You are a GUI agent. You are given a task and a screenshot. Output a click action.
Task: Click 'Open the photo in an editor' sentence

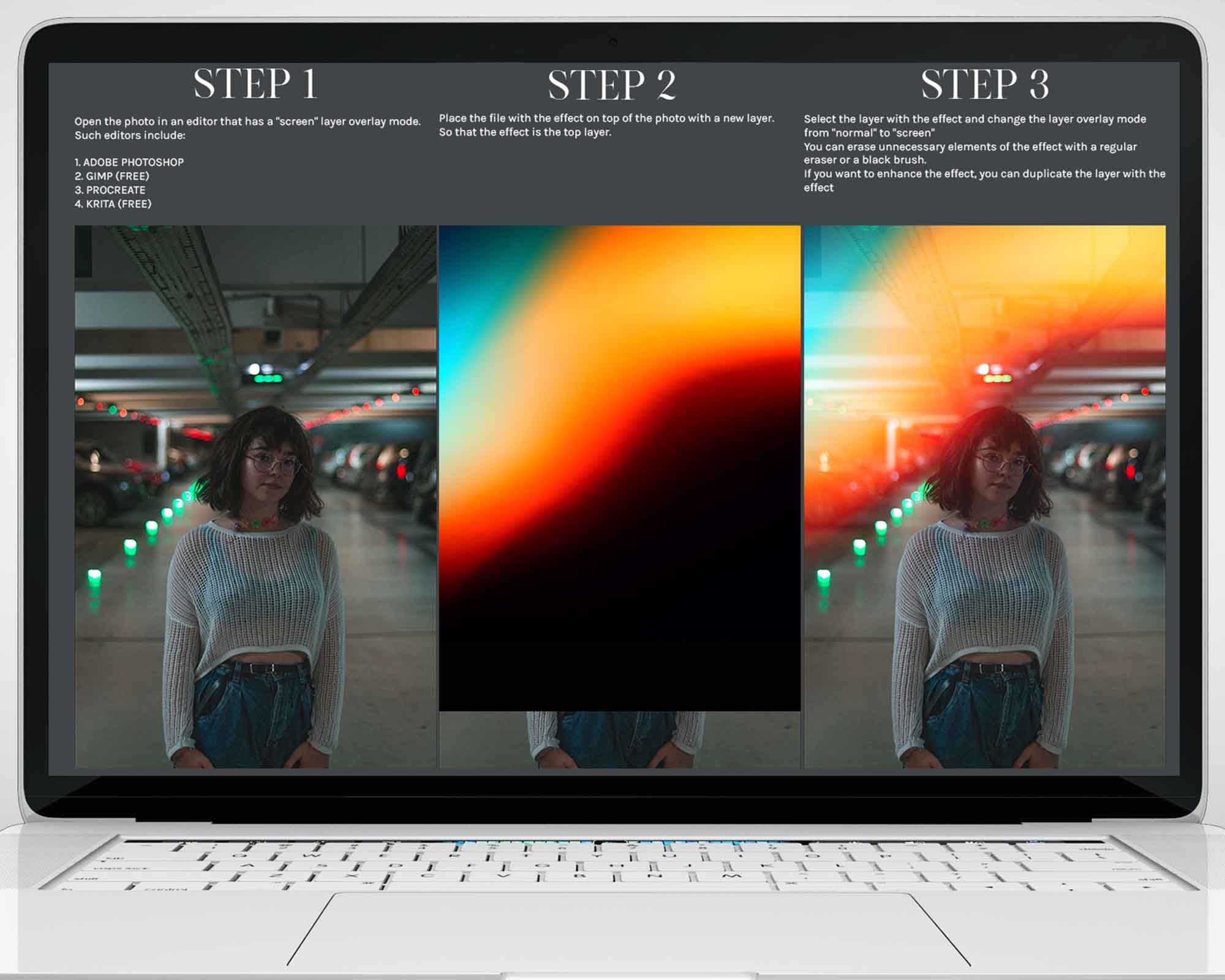pyautogui.click(x=247, y=121)
